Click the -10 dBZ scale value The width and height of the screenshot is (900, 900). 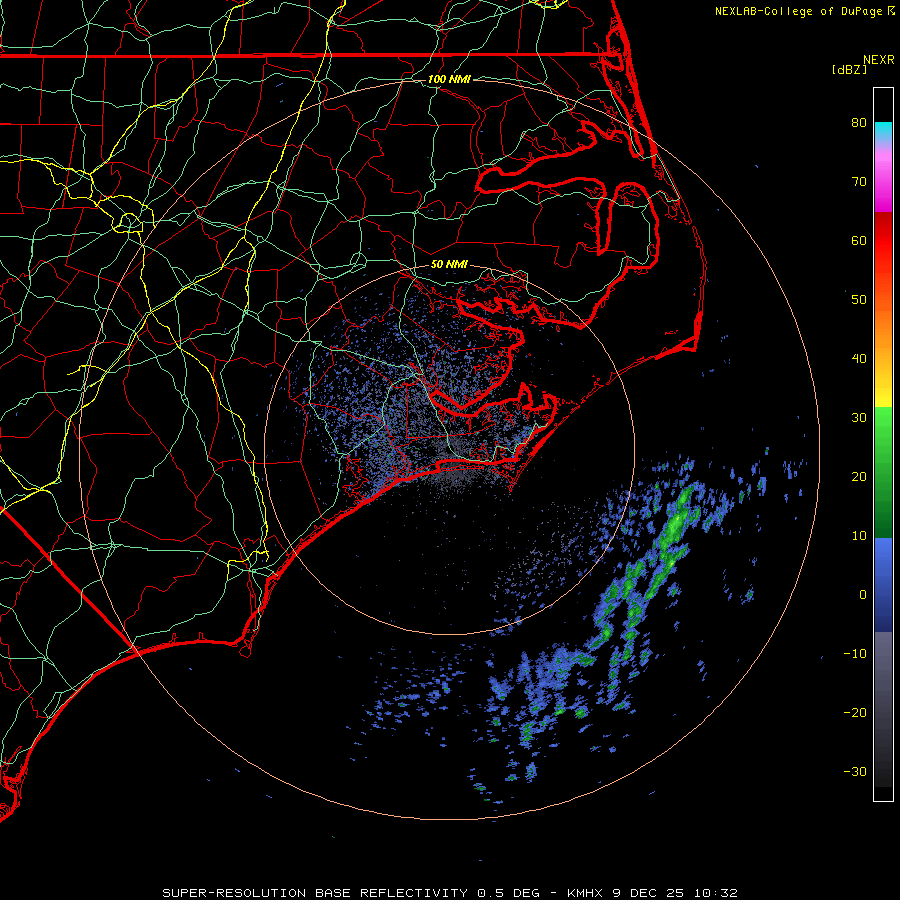(855, 654)
